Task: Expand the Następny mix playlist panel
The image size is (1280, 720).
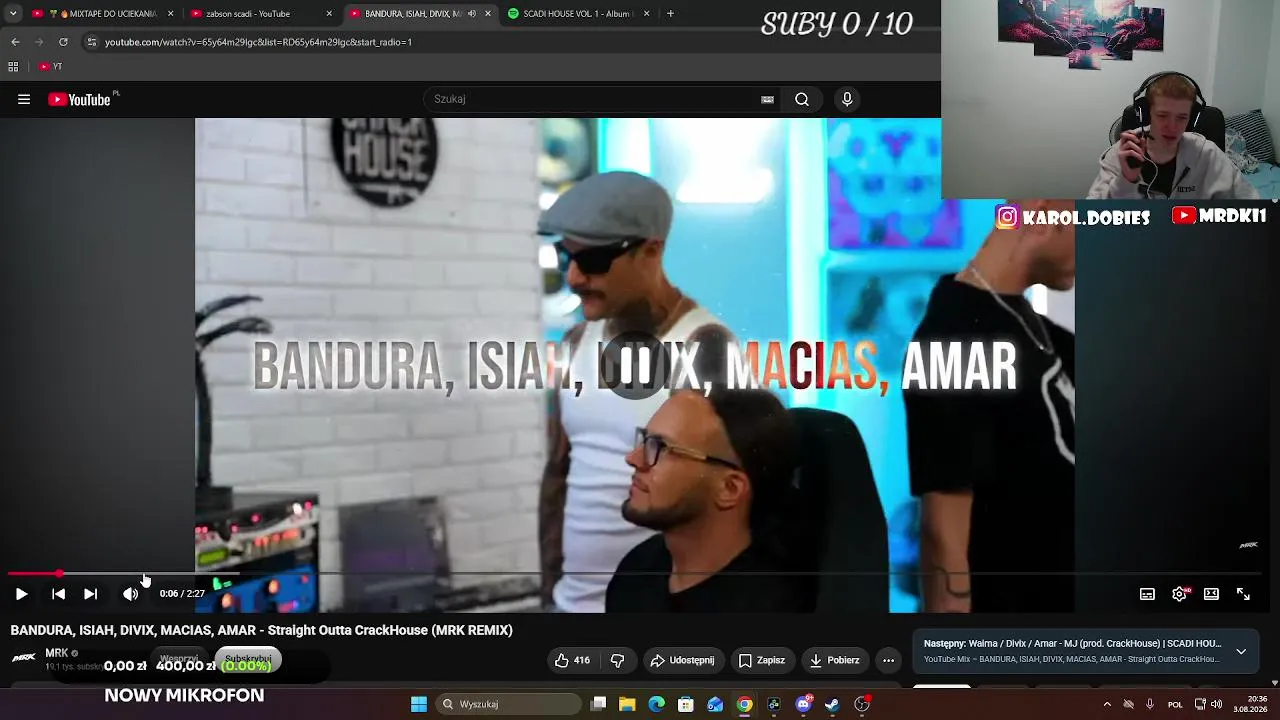Action: click(x=1241, y=651)
